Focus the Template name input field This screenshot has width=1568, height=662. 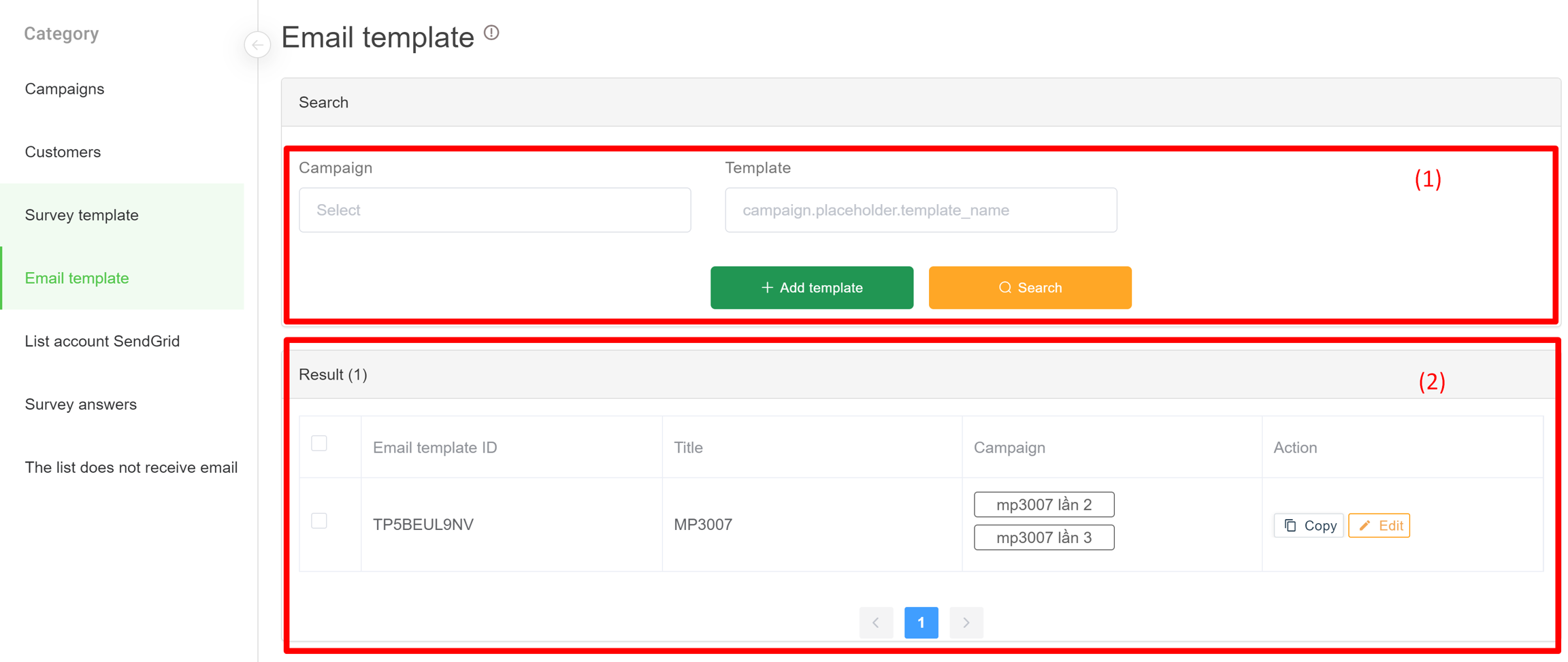coord(920,210)
